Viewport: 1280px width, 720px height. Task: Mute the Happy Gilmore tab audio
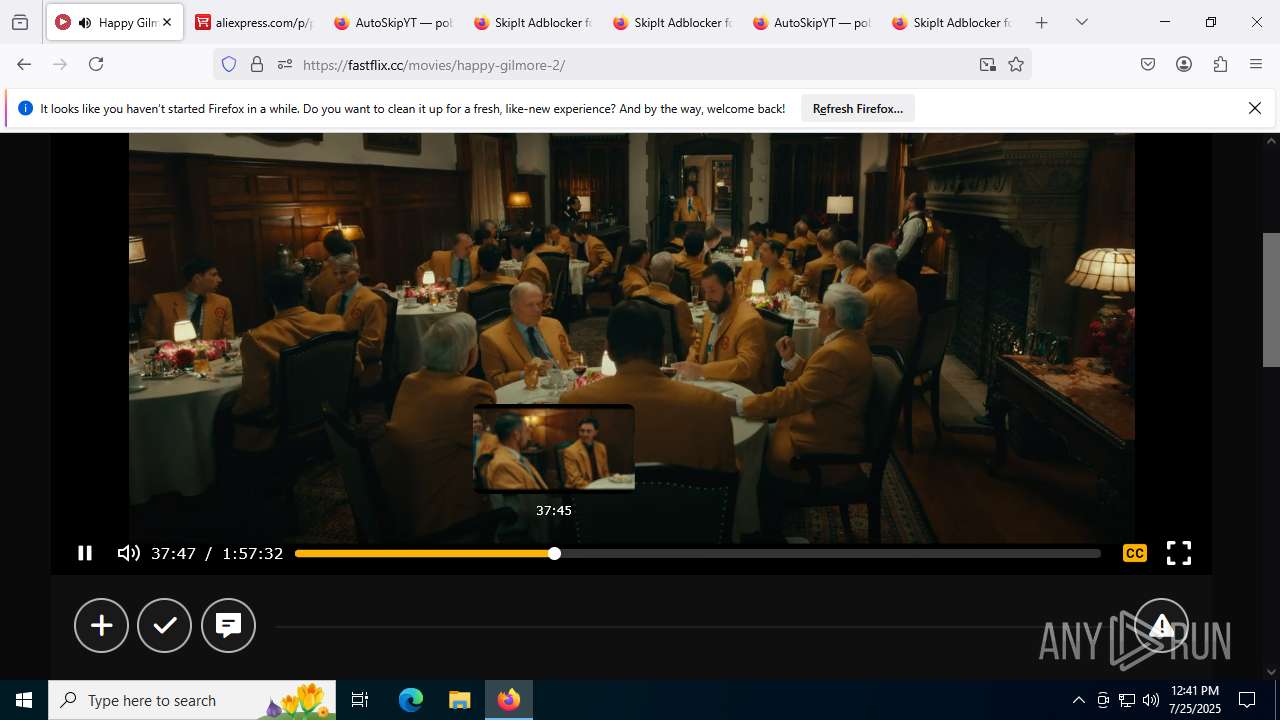tap(85, 22)
